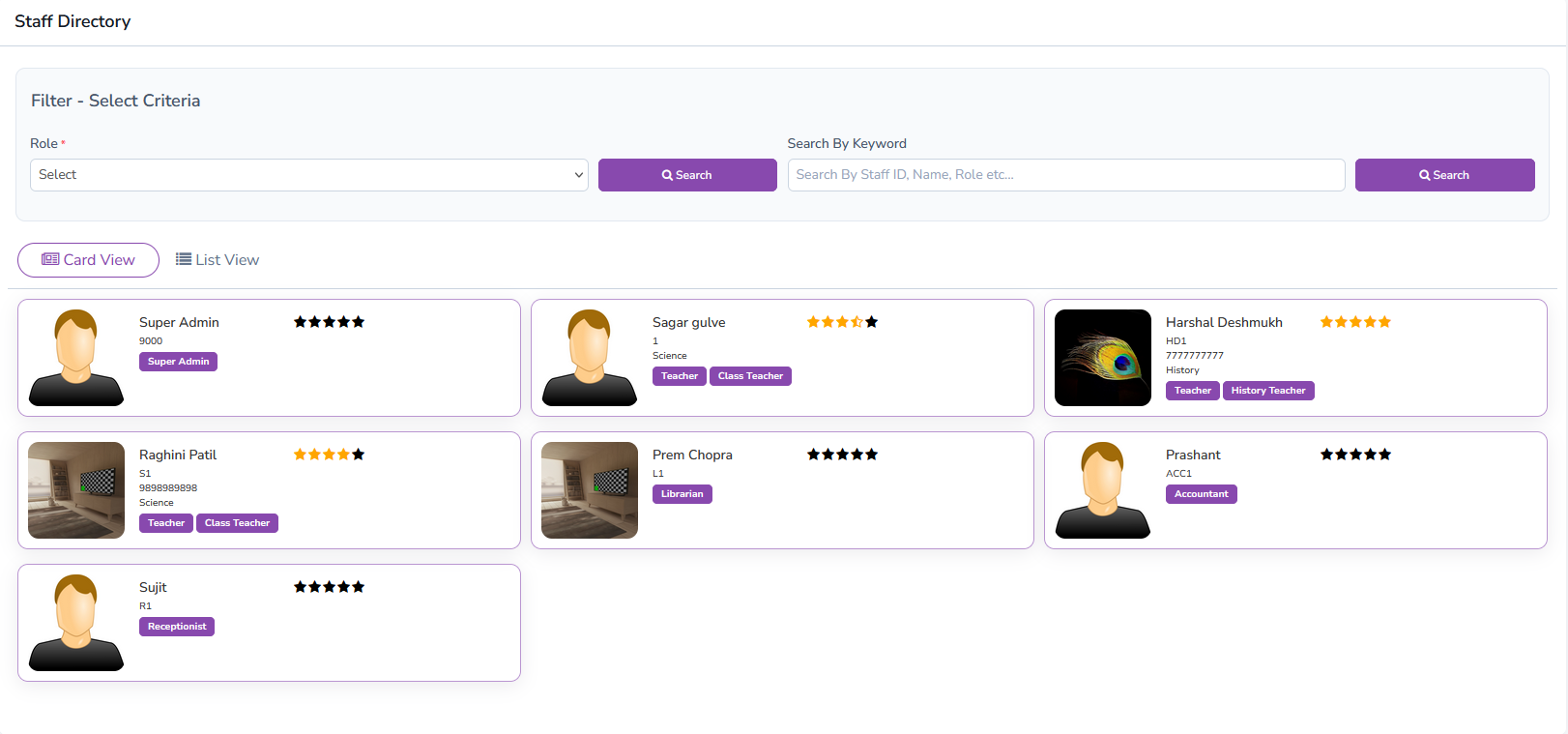Screen dimensions: 1568x734
Task: Click Raghini Patil's star rating
Action: 329,455
